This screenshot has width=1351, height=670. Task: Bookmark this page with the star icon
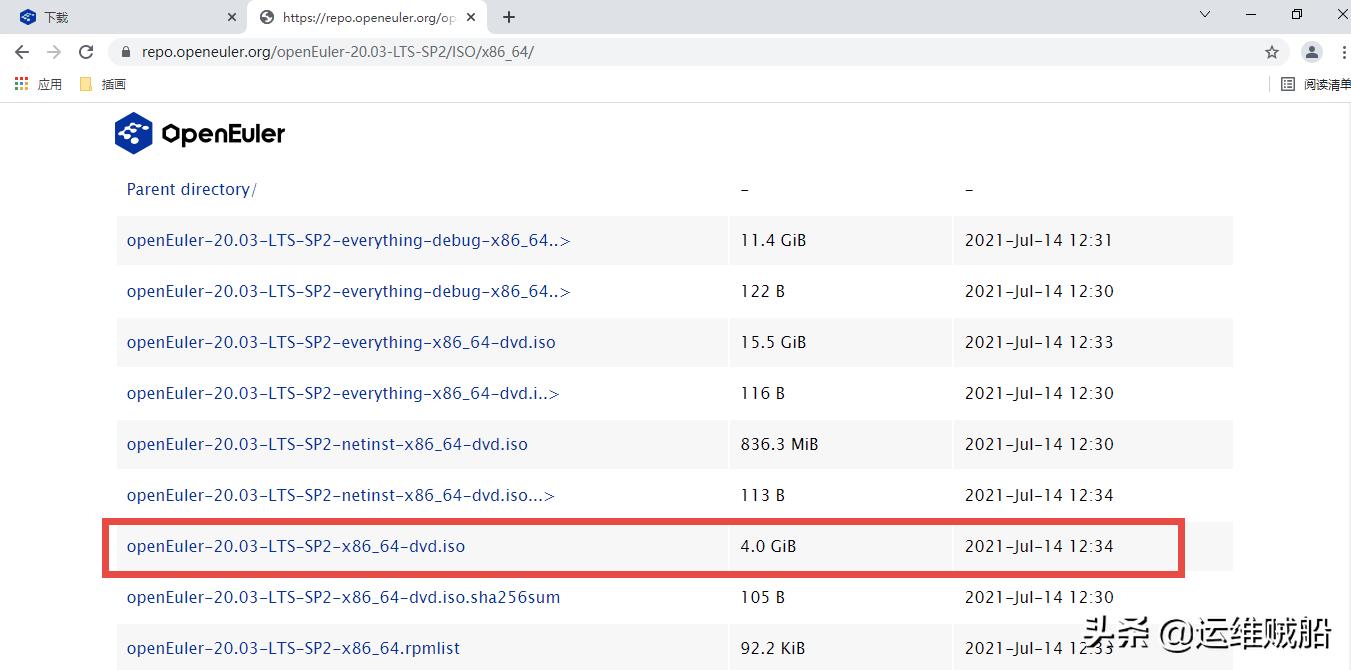pyautogui.click(x=1271, y=52)
